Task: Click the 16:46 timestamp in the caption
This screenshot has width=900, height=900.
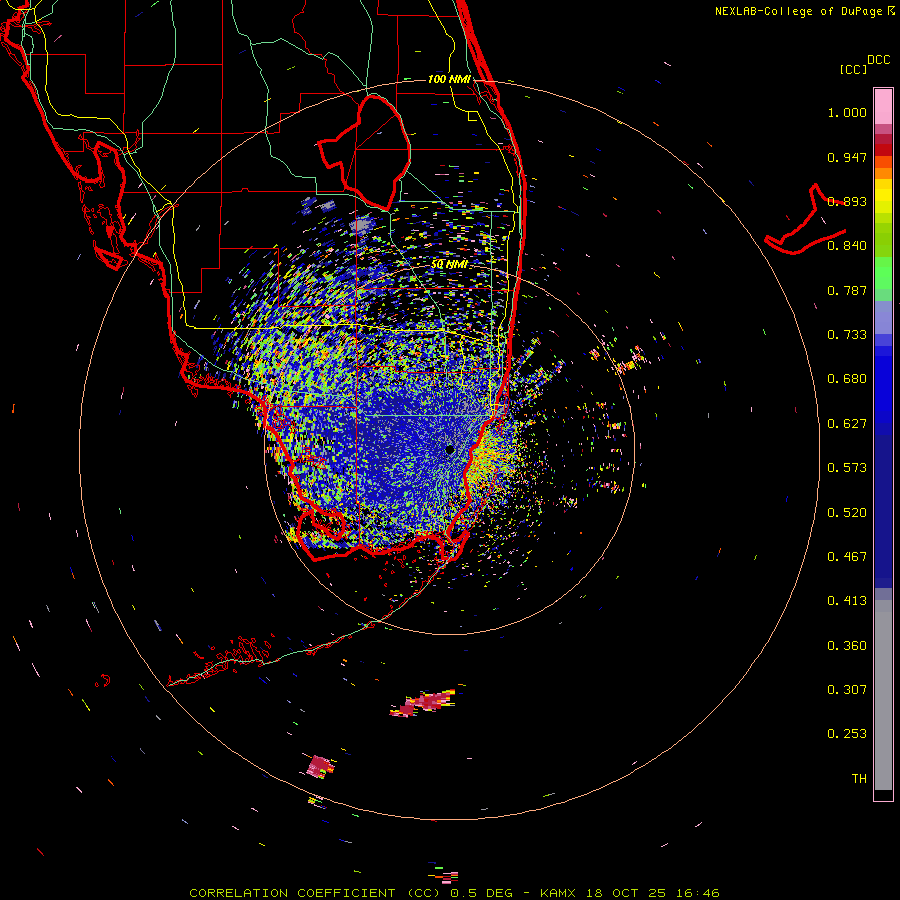Action: pyautogui.click(x=697, y=893)
